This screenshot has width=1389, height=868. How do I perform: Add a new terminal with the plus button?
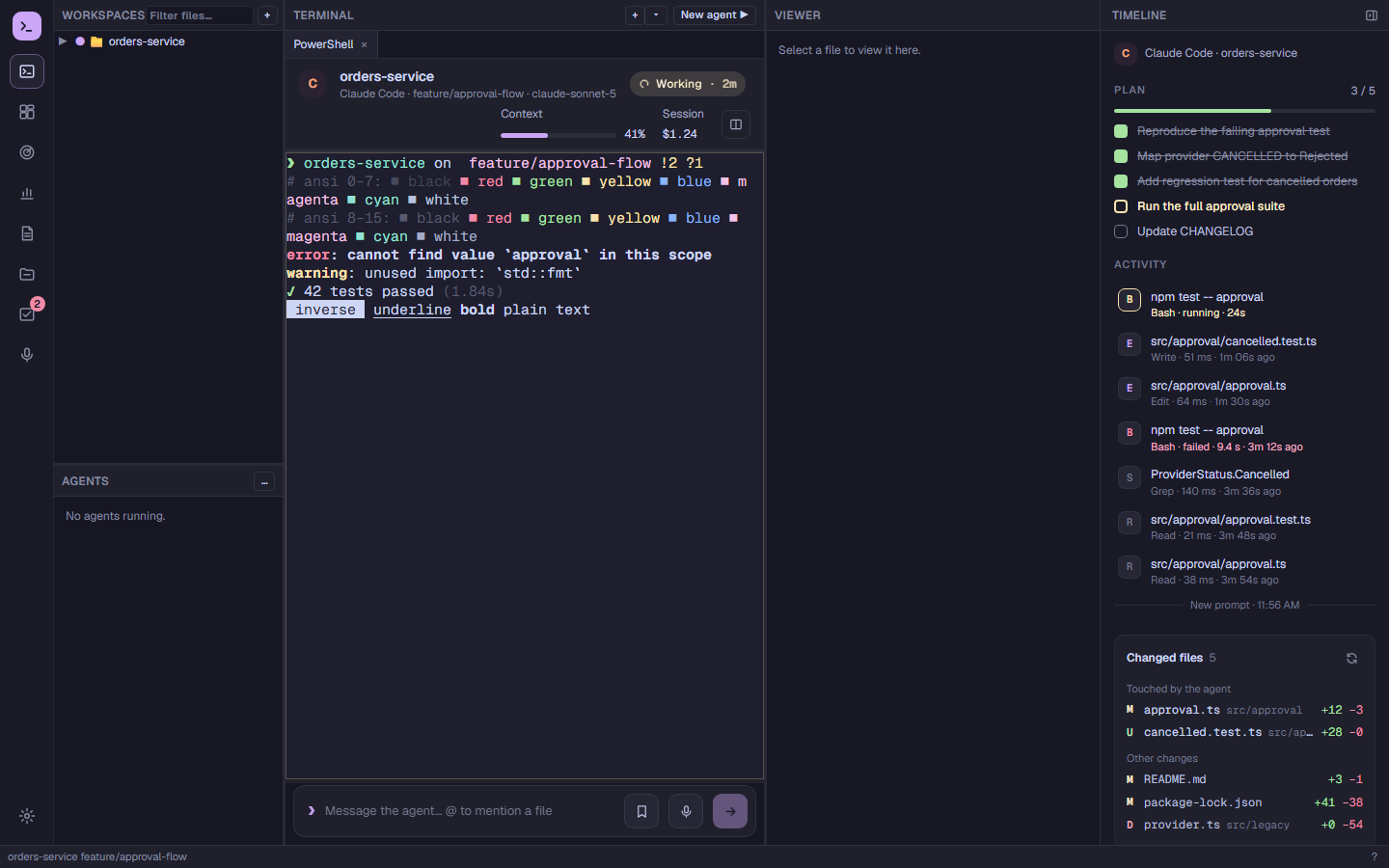point(635,15)
